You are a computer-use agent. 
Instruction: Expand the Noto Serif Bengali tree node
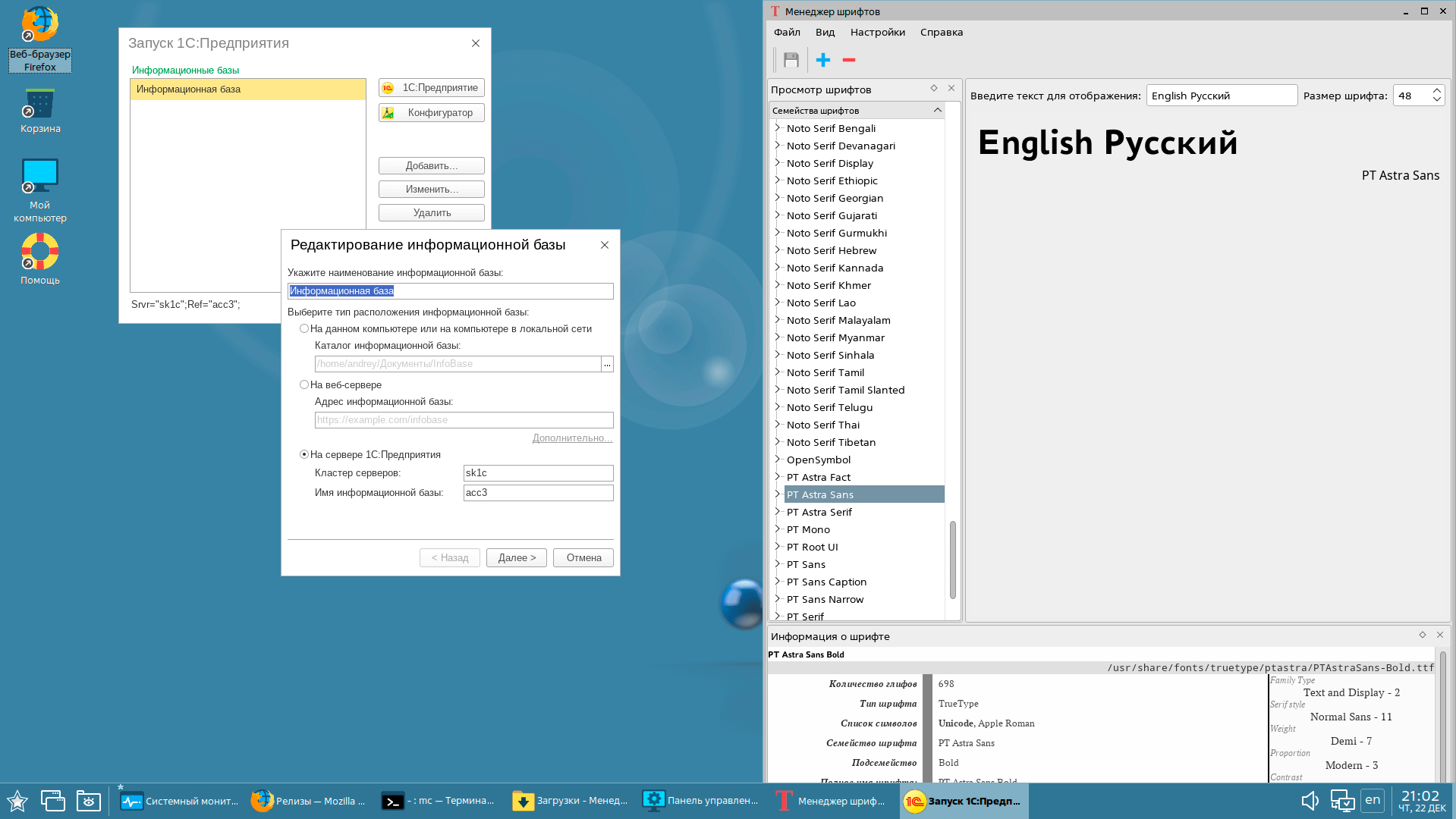778,128
